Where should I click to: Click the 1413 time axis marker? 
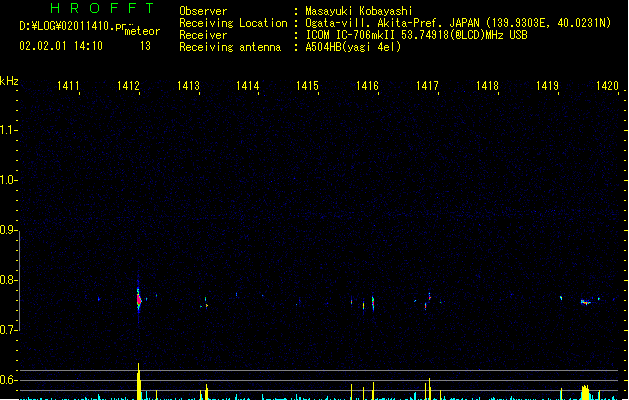pyautogui.click(x=188, y=86)
